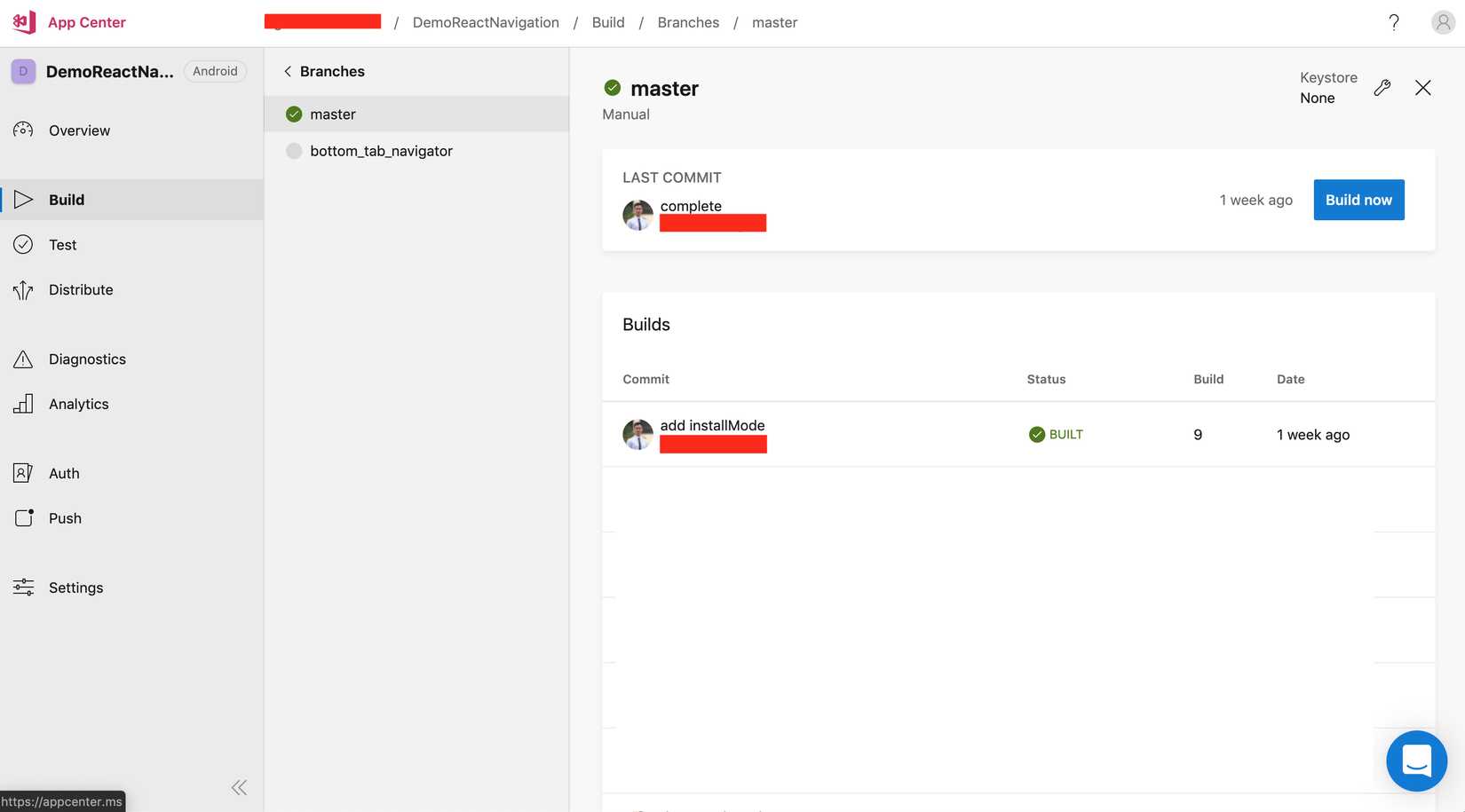This screenshot has height=812, width=1465.
Task: Click the Test checkmark circle icon
Action: click(23, 245)
